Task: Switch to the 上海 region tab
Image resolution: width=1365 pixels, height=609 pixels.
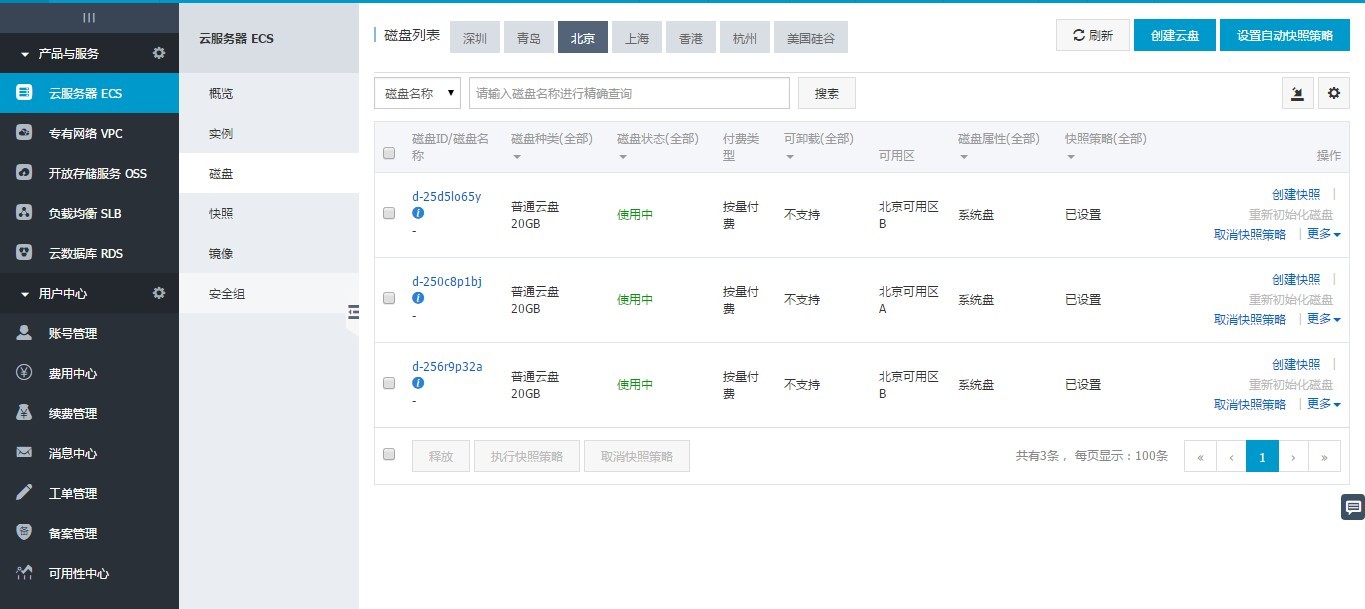Action: point(637,38)
